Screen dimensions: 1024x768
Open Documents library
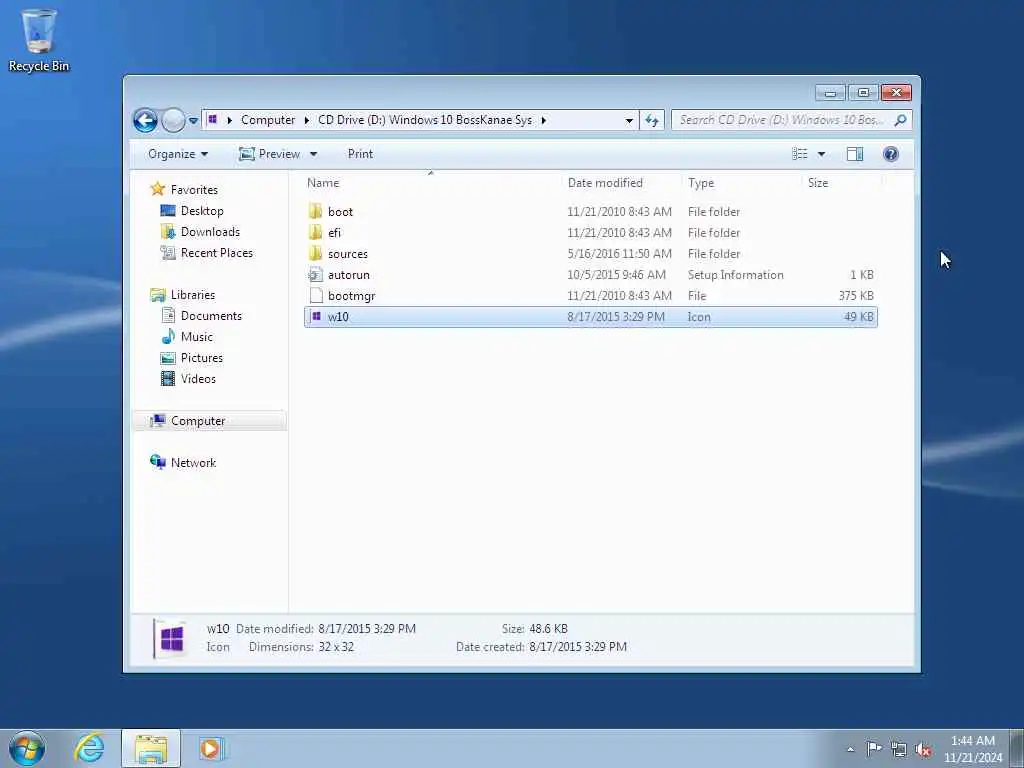pyautogui.click(x=210, y=315)
